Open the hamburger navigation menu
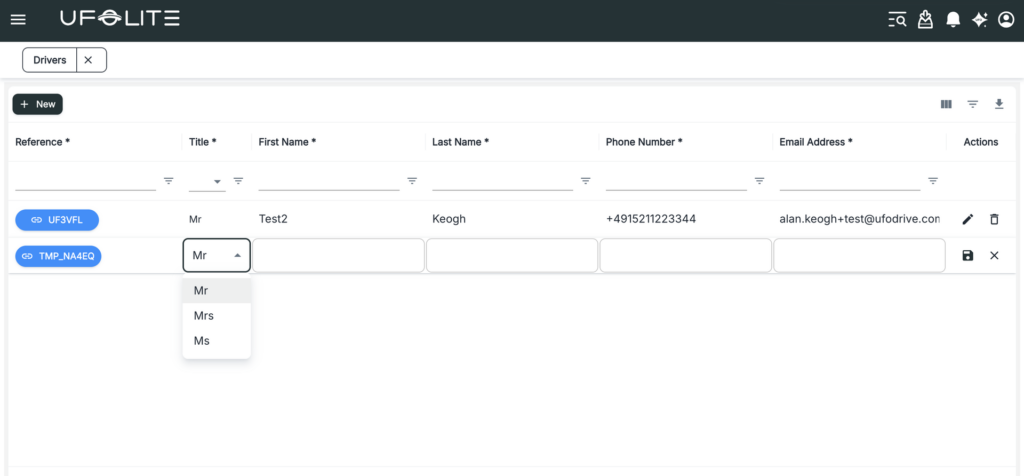The height and width of the screenshot is (476, 1024). pos(18,20)
